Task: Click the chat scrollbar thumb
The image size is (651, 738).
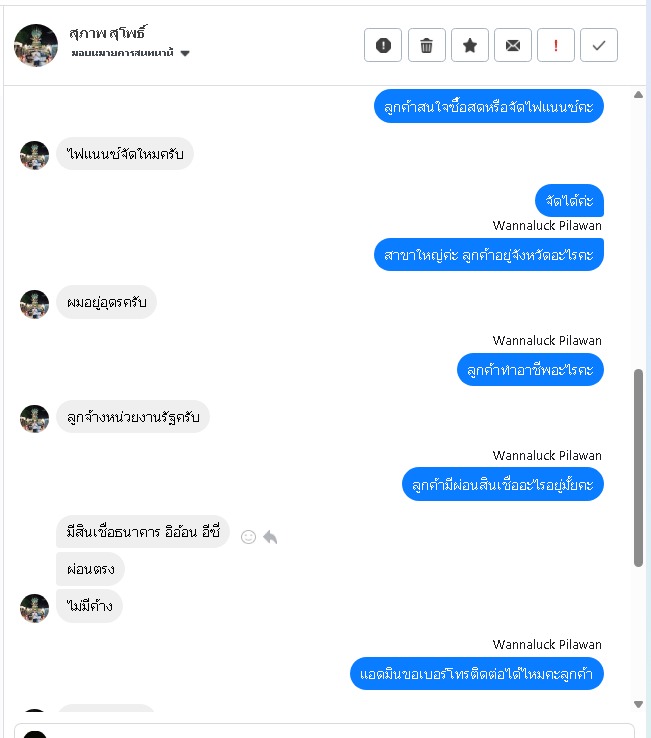Action: [638, 468]
